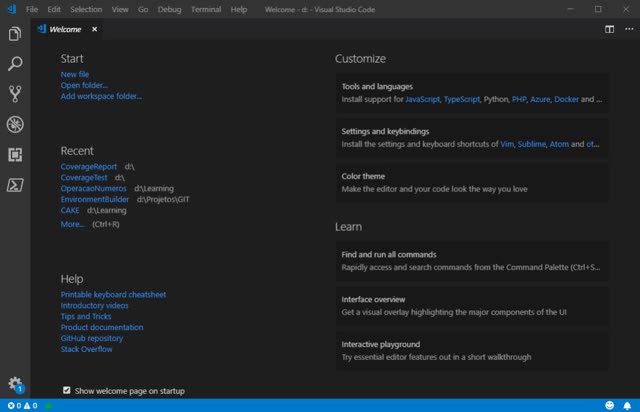
Task: Click the PHP language support link
Action: point(519,99)
